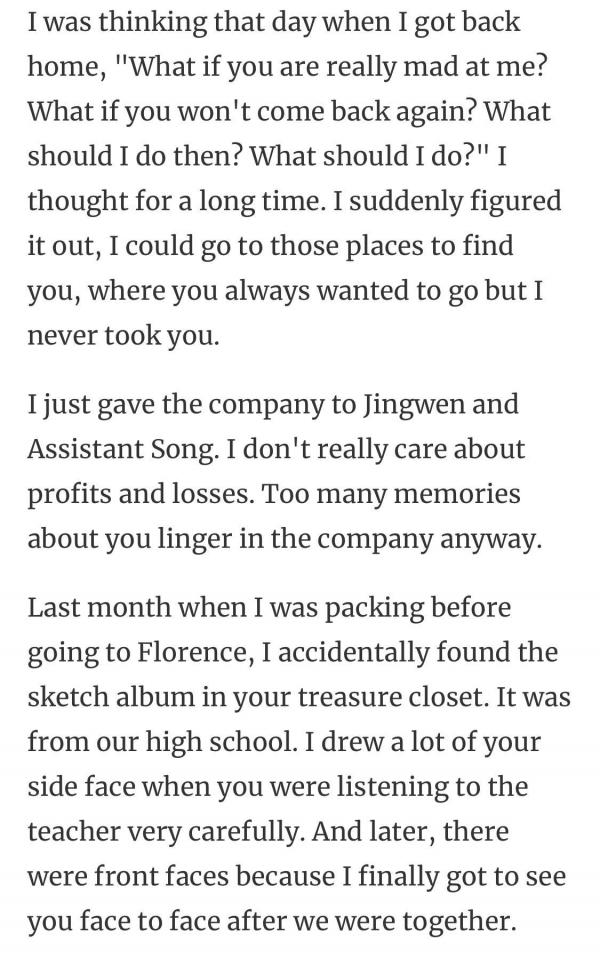Click the phrase "suddenly figured"
The width and height of the screenshot is (600, 958).
[x=455, y=202]
